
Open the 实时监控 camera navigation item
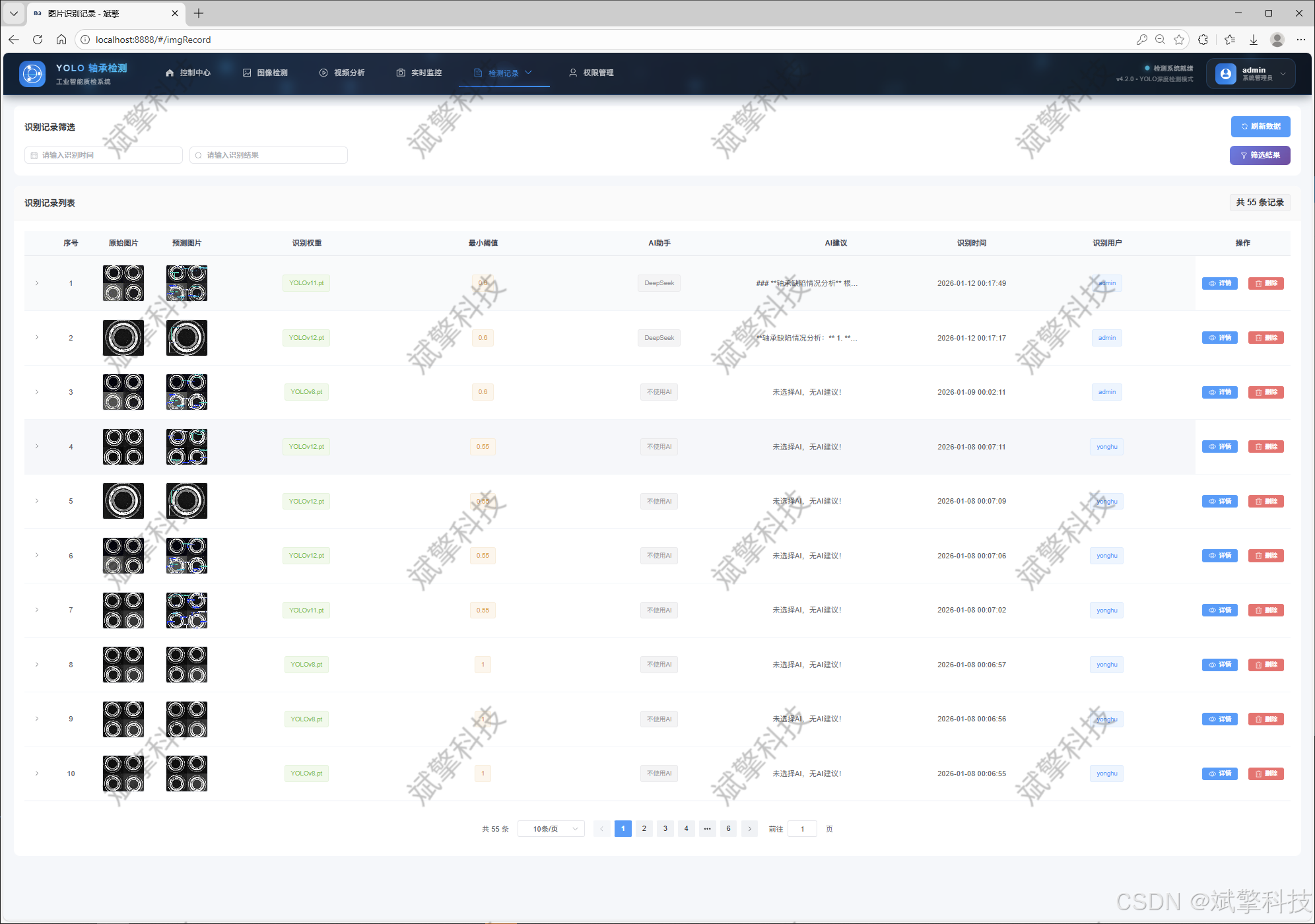click(x=419, y=73)
